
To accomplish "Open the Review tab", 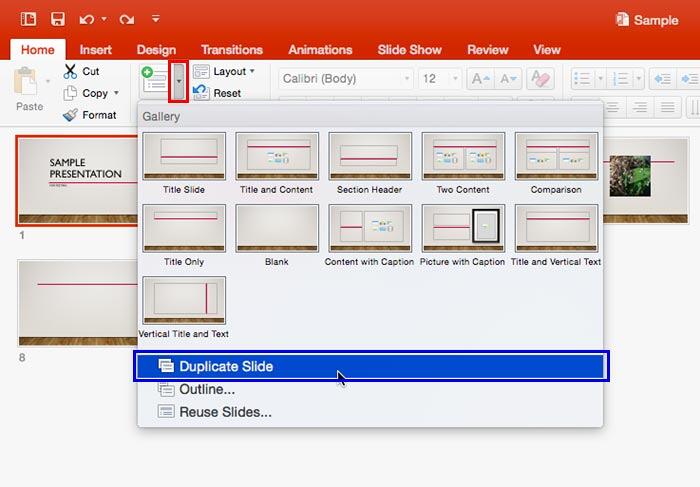I will [488, 50].
